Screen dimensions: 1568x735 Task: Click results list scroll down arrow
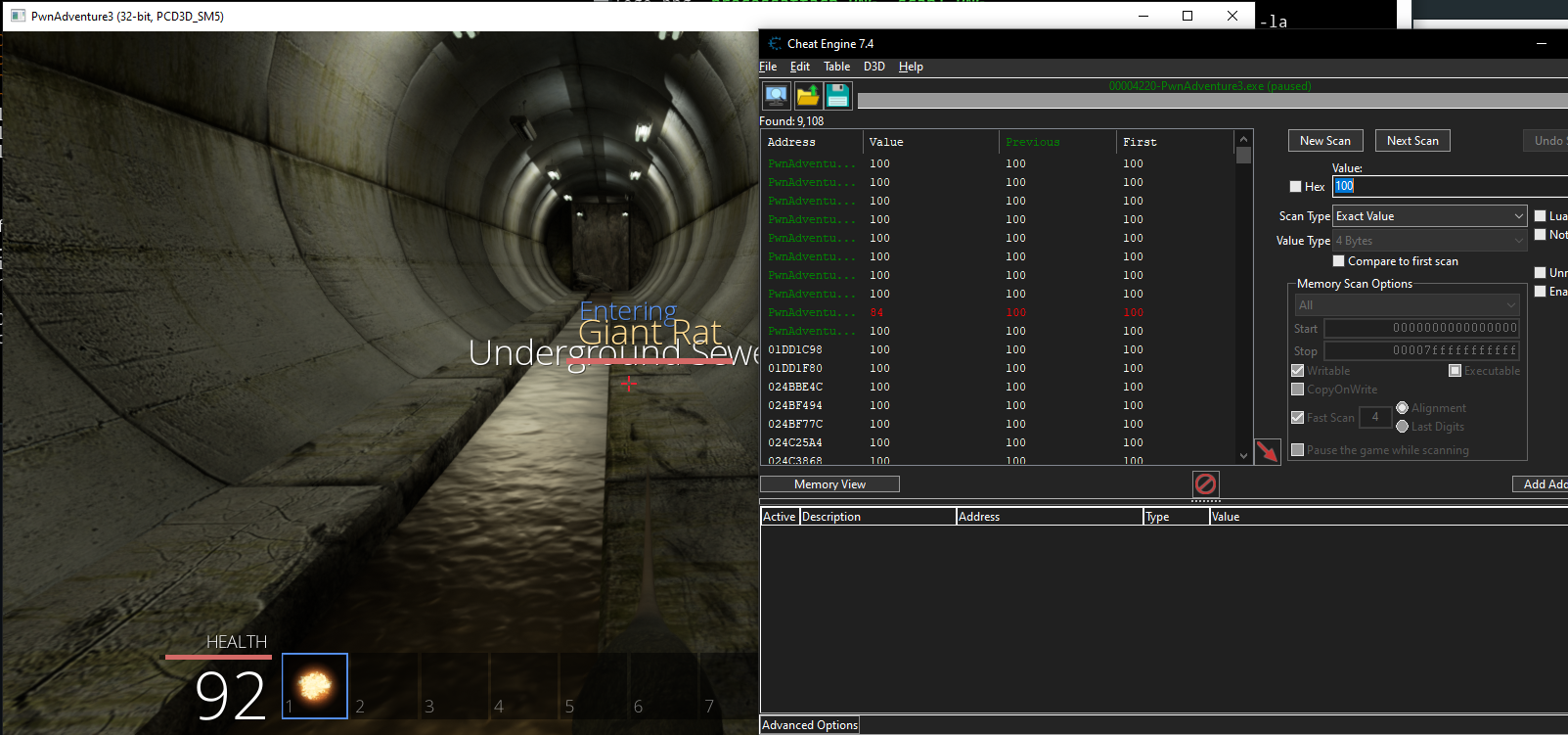(1243, 455)
